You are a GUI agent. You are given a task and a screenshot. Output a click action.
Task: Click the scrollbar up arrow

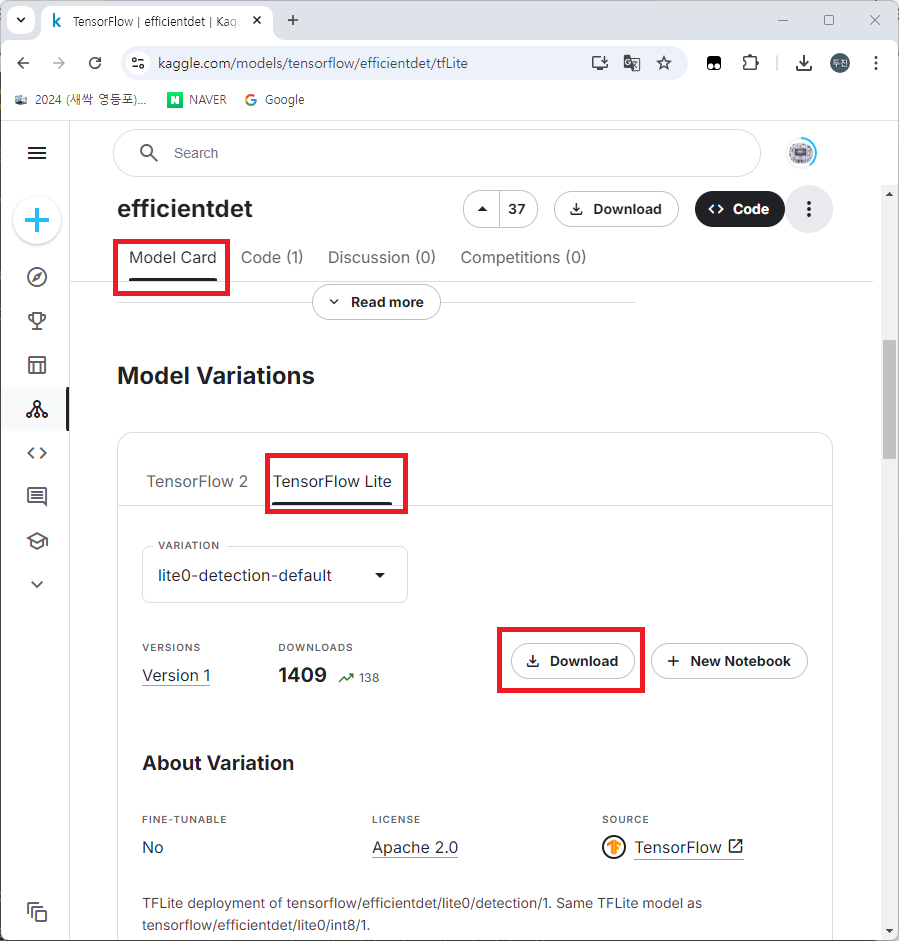click(x=889, y=194)
